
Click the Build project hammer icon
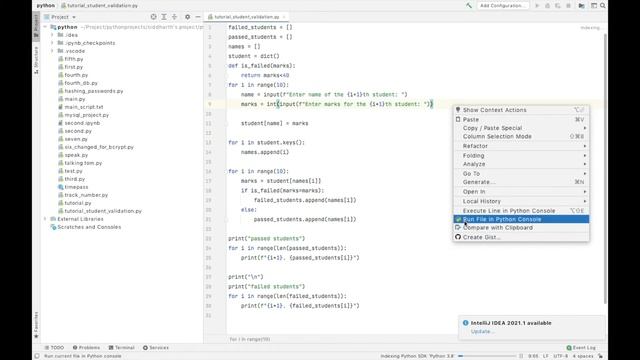coord(469,6)
